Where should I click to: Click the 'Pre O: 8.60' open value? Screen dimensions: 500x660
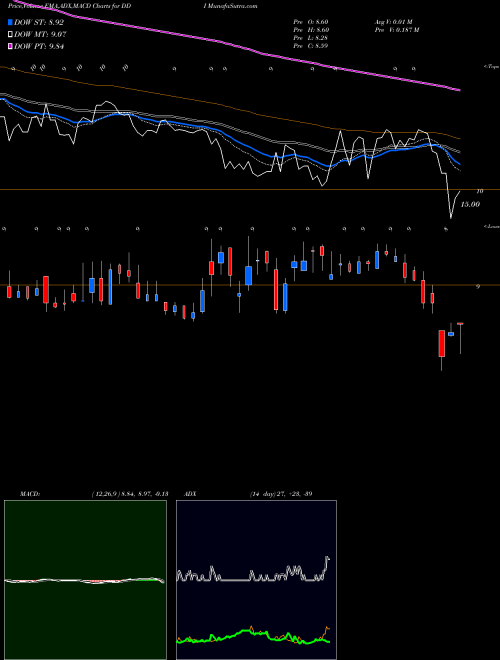tap(311, 22)
